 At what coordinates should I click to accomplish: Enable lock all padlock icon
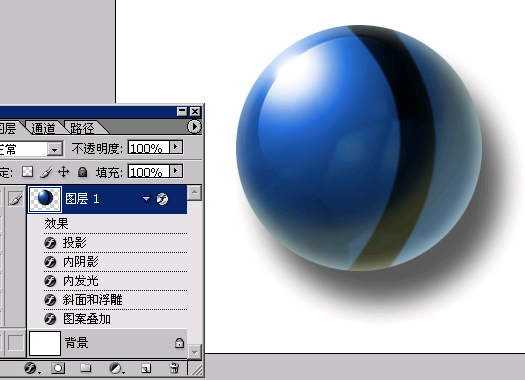pos(82,172)
